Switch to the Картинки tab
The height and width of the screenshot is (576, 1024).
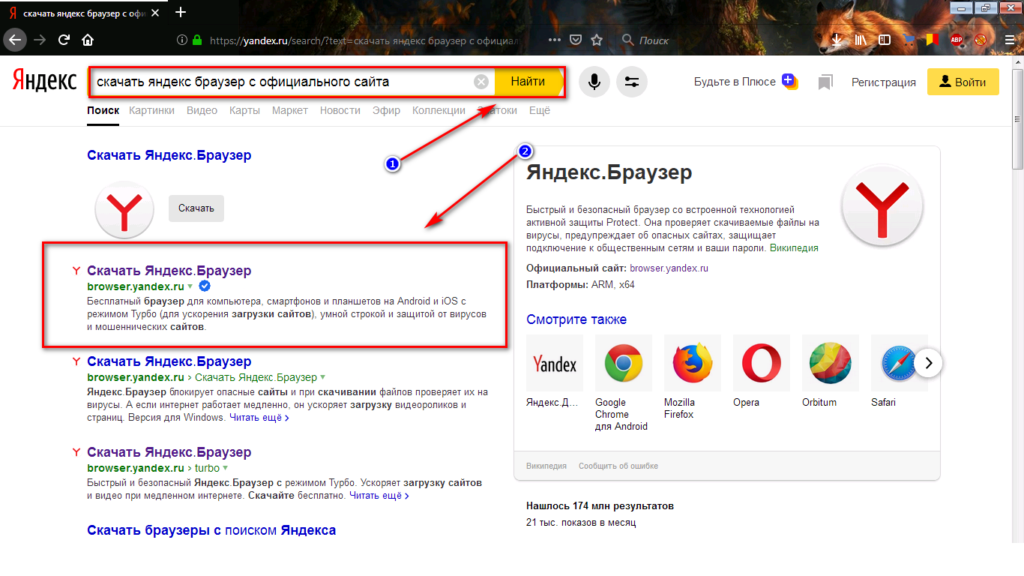(x=152, y=110)
